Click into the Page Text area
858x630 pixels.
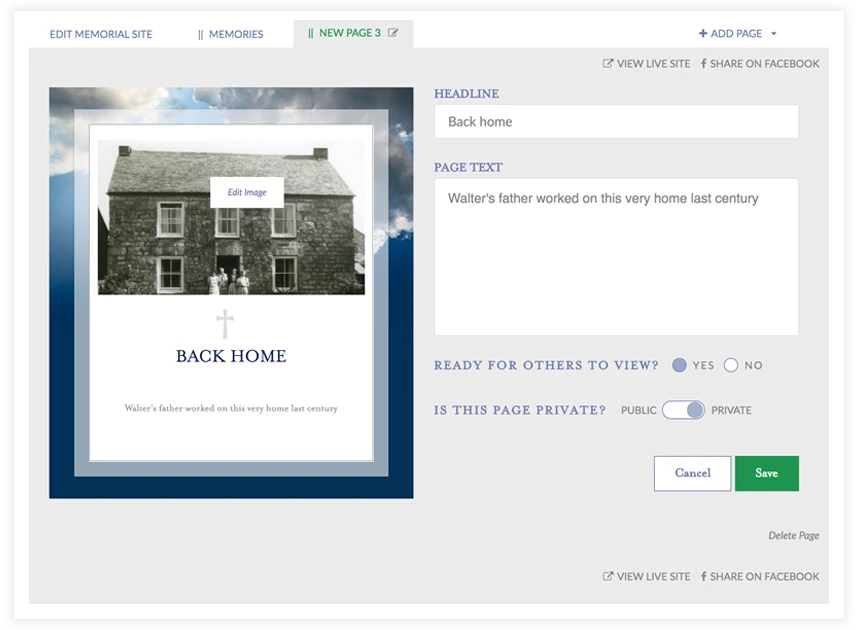pyautogui.click(x=616, y=257)
